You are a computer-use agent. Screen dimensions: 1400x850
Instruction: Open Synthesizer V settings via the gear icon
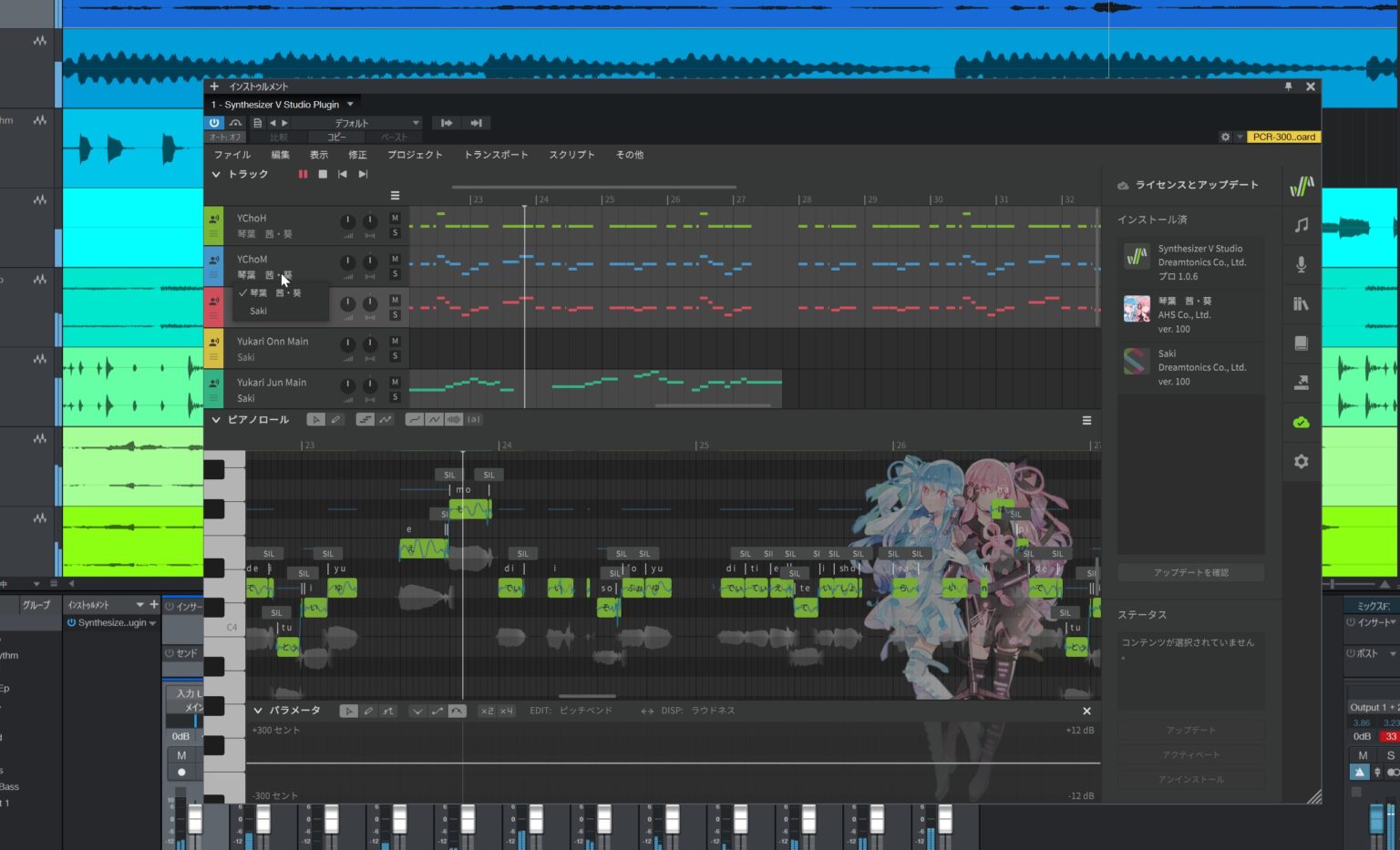coord(1301,461)
